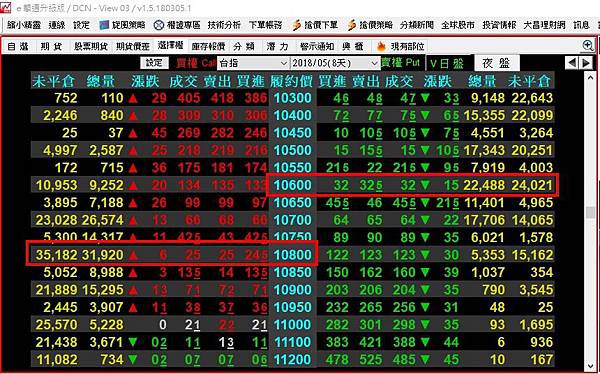The height and width of the screenshot is (374, 600).
Task: Click the green 賣權 Put label
Action: (400, 63)
